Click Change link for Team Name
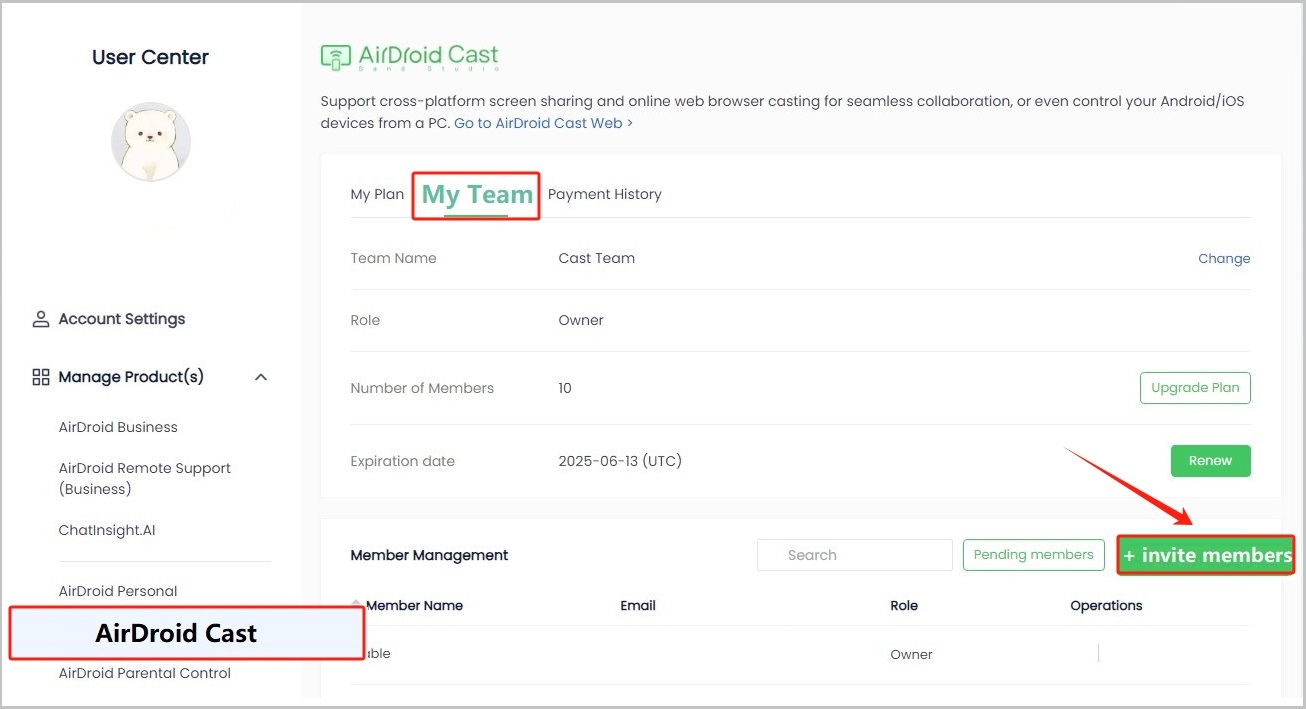This screenshot has height=709, width=1306. coord(1224,258)
